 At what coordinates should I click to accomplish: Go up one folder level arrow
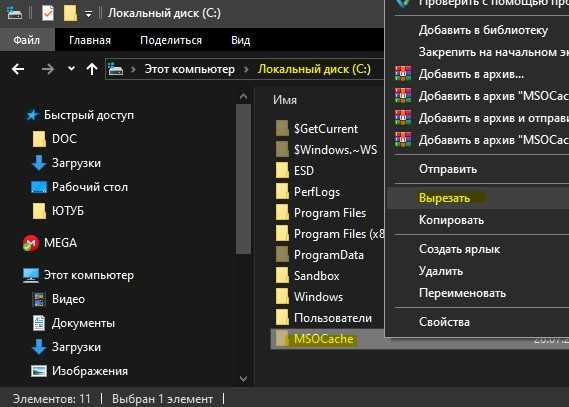click(92, 69)
